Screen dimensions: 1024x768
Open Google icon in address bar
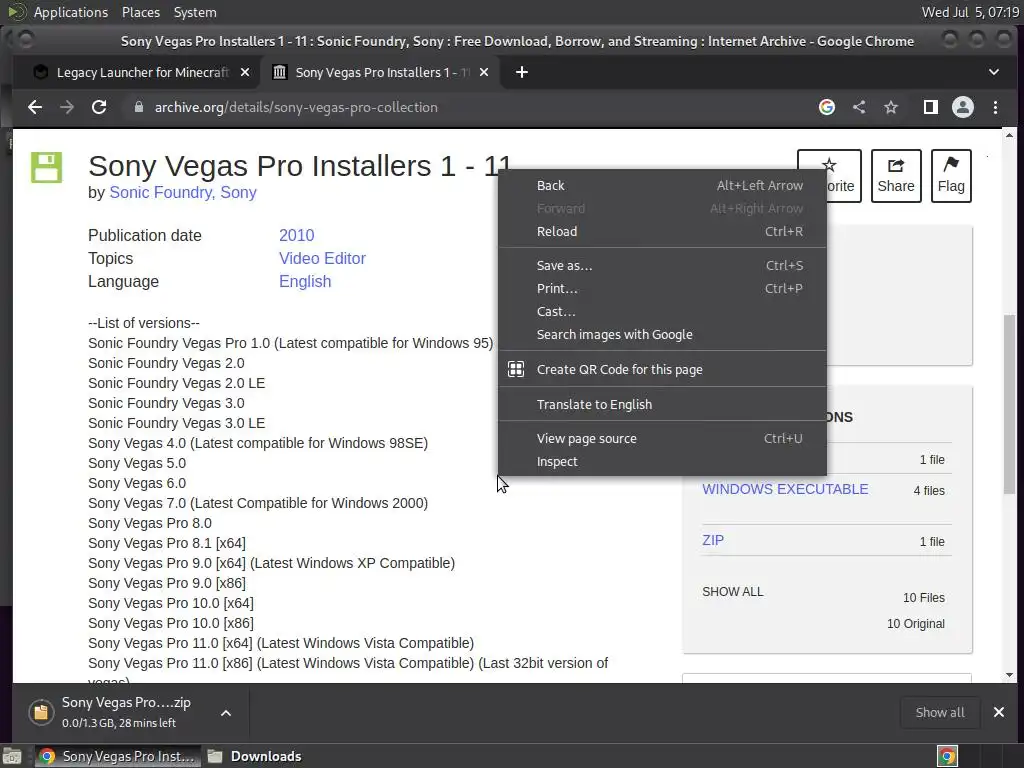827,107
